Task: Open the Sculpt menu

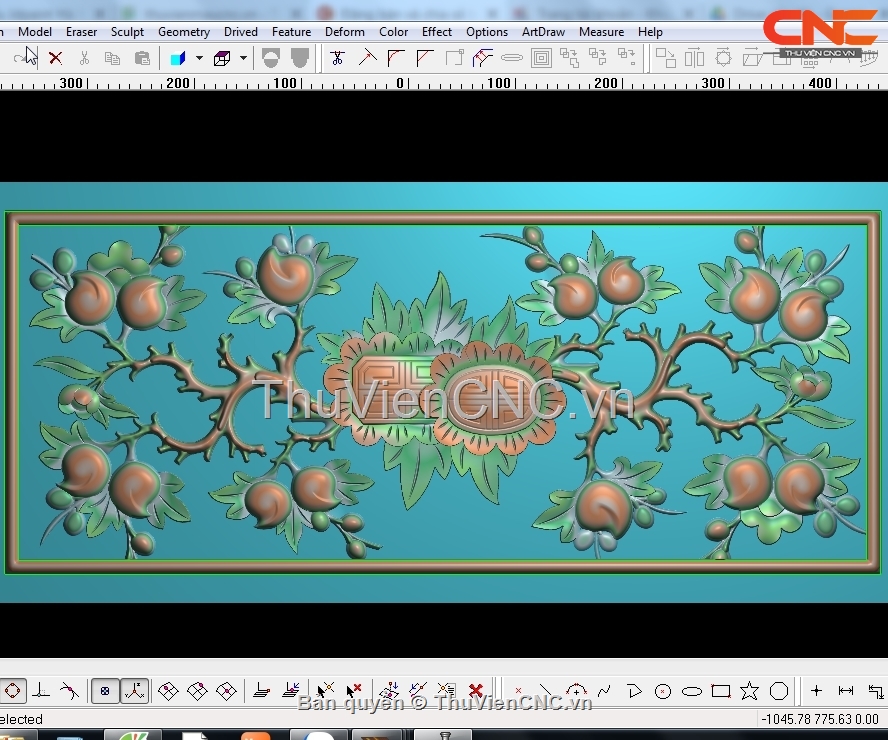Action: [127, 32]
